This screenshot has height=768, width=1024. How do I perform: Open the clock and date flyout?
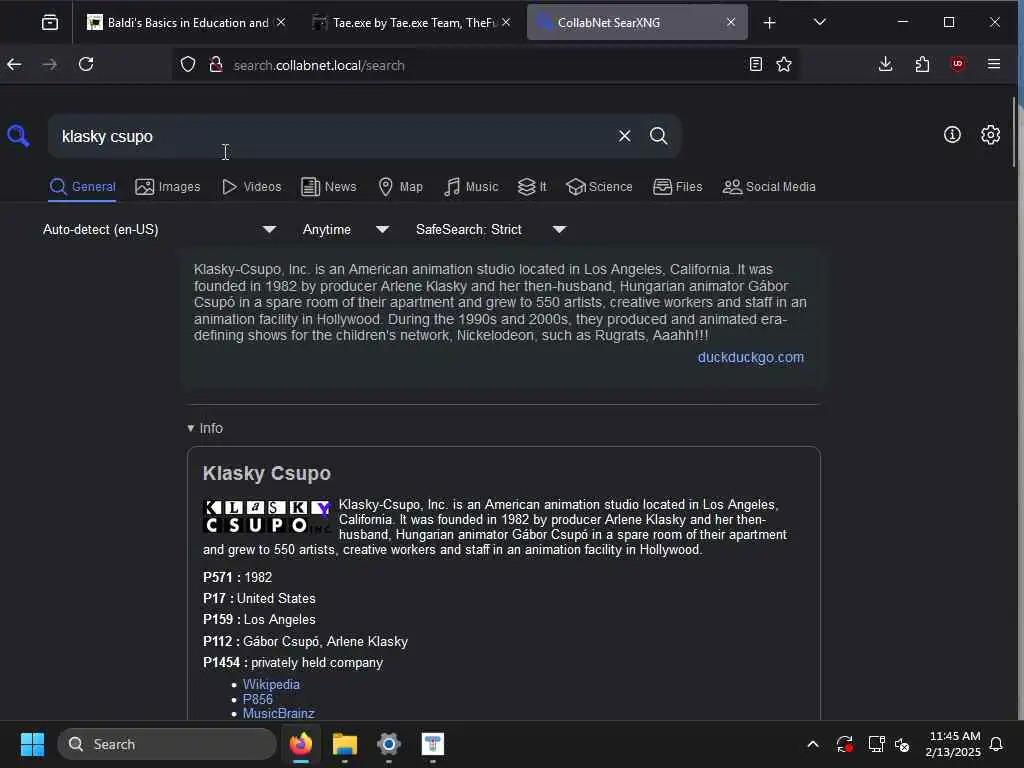tap(953, 744)
